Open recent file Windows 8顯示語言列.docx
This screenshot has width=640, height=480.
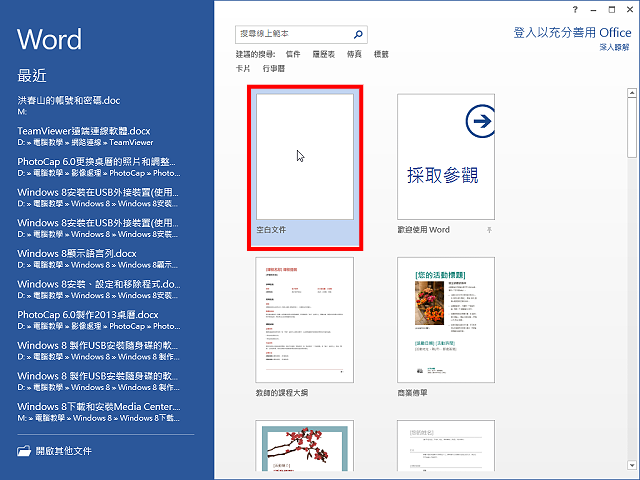tap(98, 258)
